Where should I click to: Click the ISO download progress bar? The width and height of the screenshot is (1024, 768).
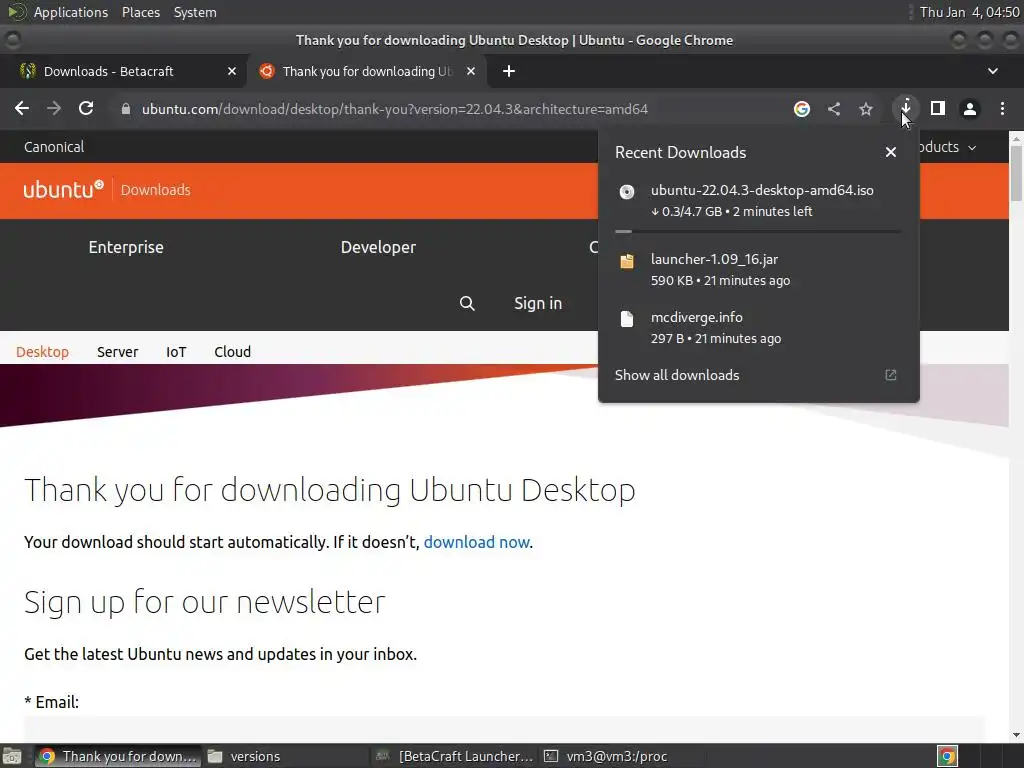pos(758,231)
